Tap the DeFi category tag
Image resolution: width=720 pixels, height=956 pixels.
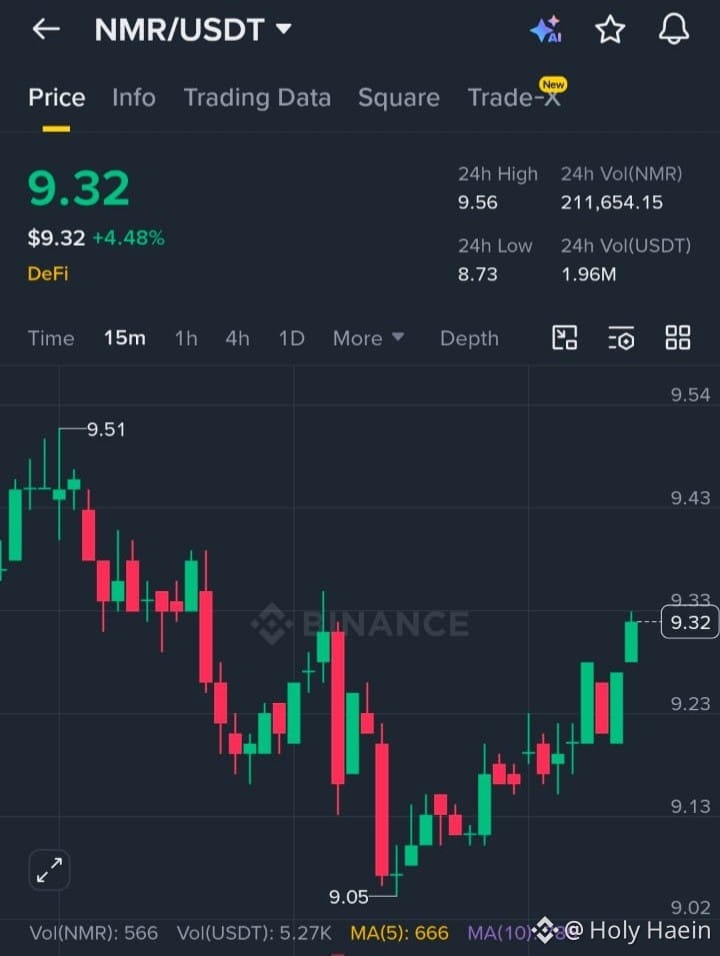pyautogui.click(x=48, y=273)
